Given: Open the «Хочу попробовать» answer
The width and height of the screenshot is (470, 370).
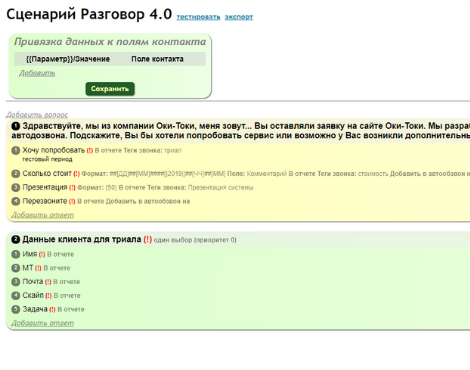Looking at the screenshot, I should 54,150.
